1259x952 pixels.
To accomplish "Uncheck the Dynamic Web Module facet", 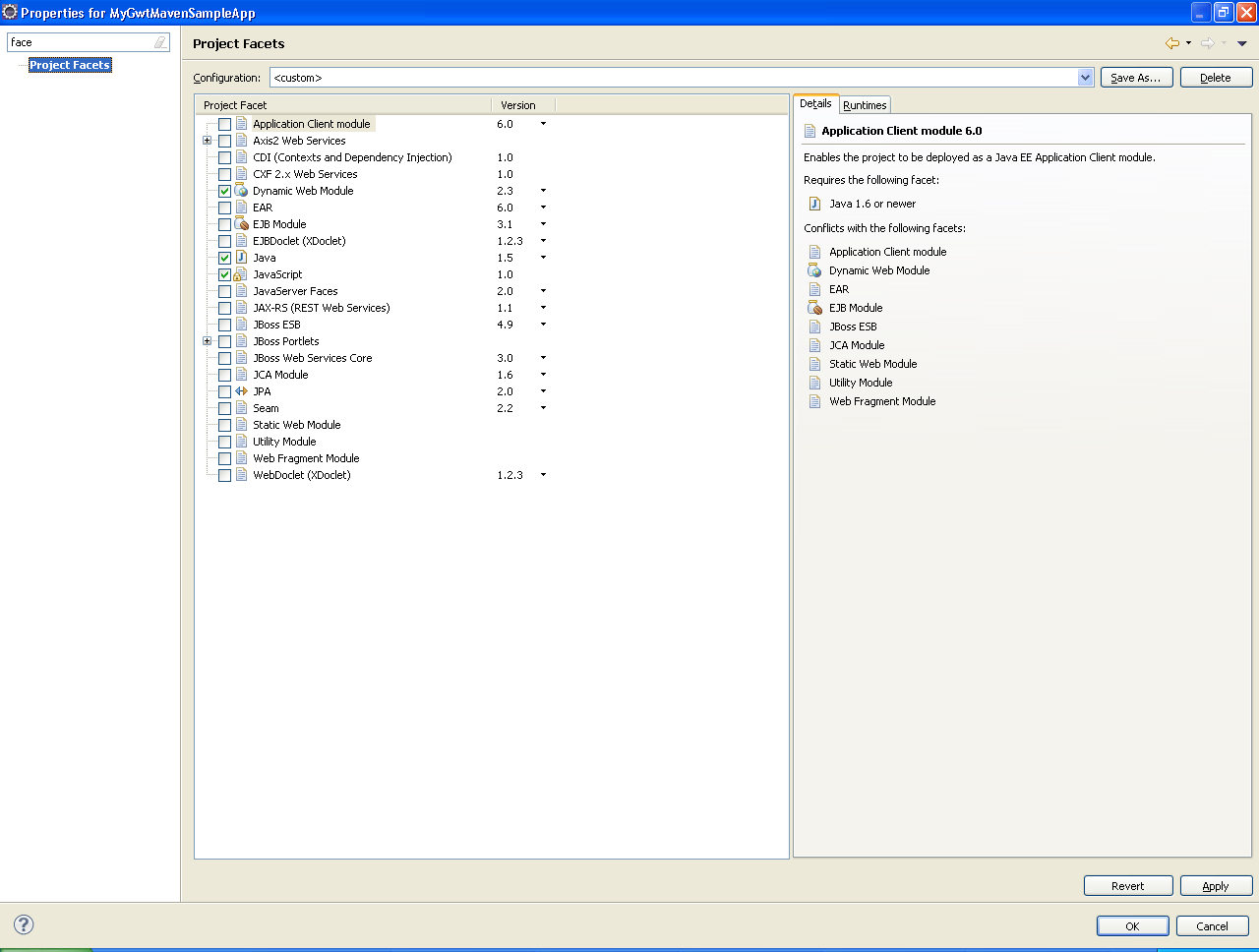I will (x=224, y=191).
